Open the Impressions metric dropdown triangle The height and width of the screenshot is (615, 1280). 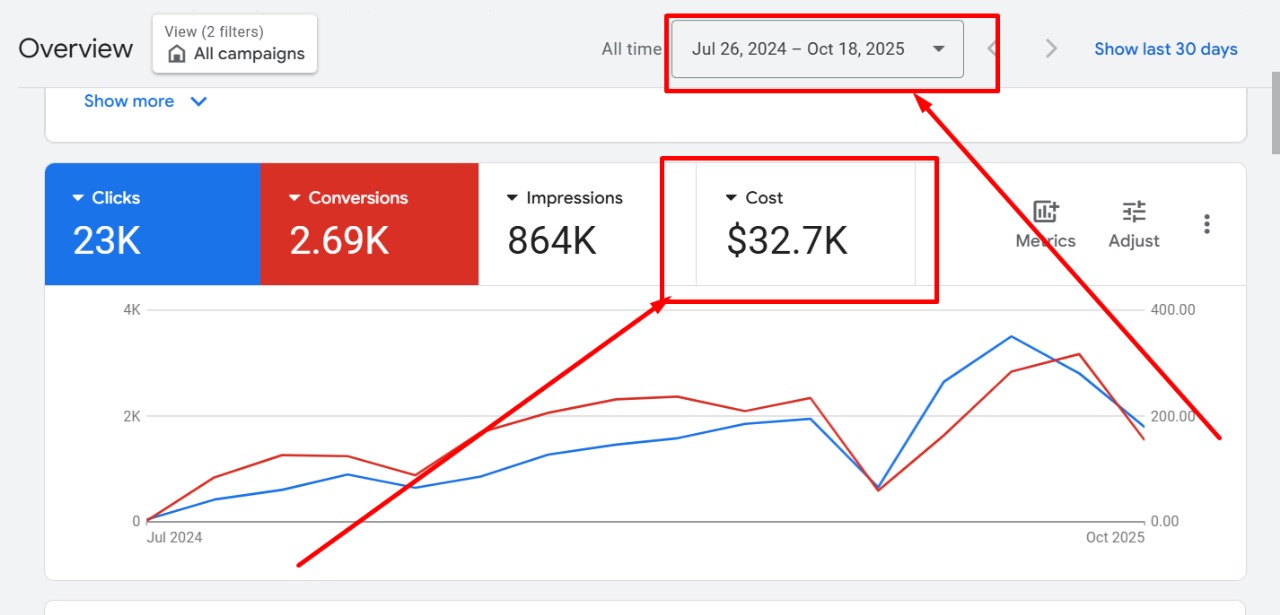click(x=513, y=198)
